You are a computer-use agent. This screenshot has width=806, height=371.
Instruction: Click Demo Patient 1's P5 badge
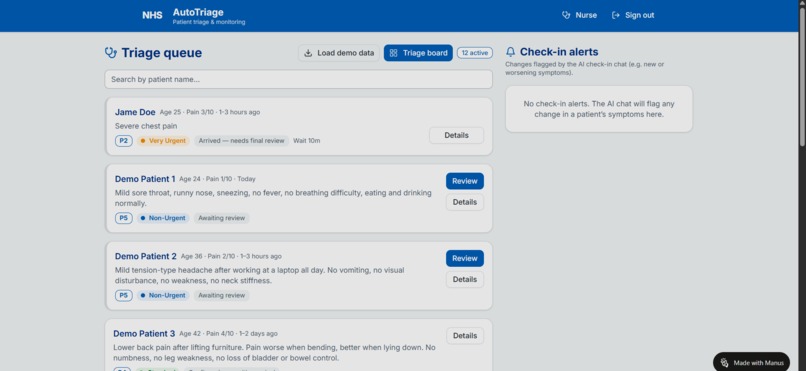pos(123,218)
